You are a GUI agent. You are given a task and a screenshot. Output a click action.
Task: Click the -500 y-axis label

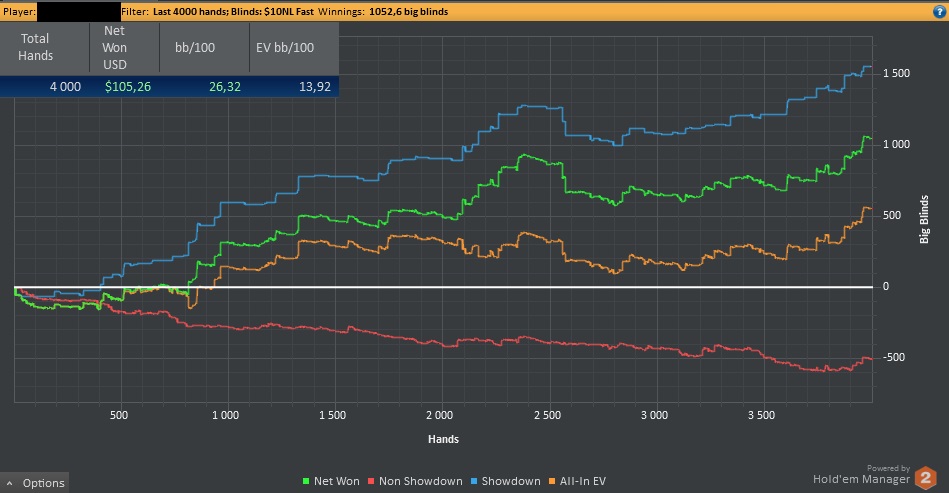[893, 358]
